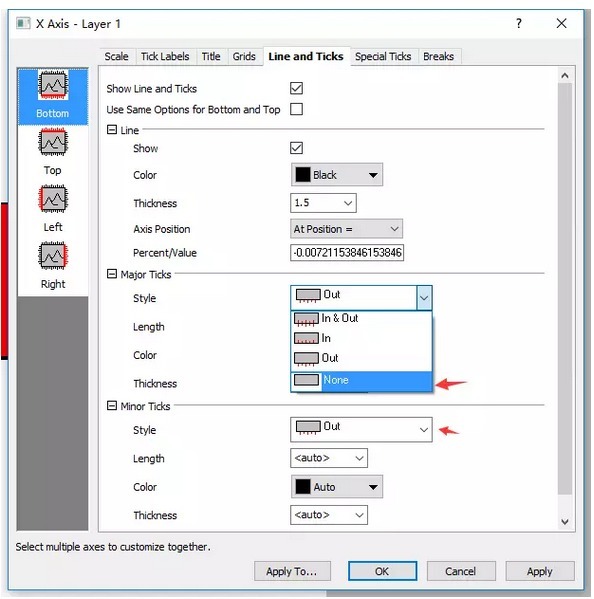Select the Right axis icon

click(x=53, y=255)
